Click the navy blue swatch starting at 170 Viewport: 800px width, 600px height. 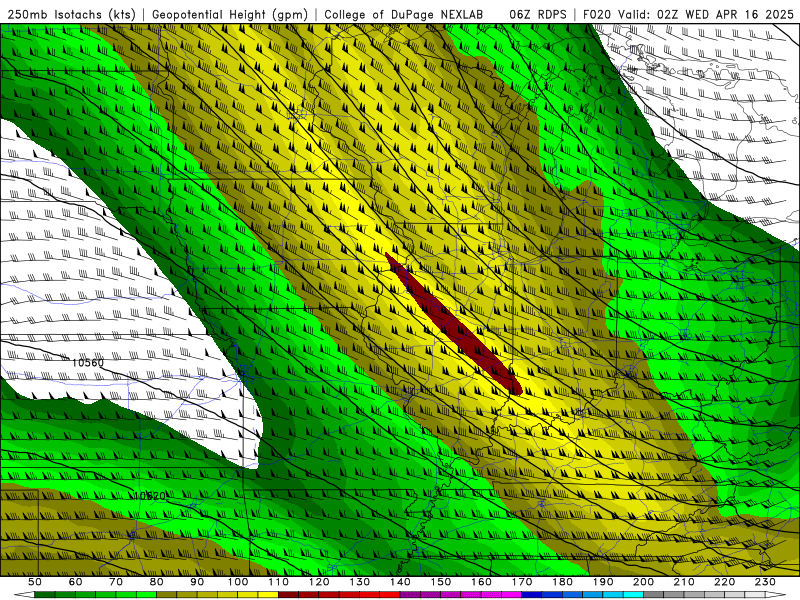coord(532,595)
